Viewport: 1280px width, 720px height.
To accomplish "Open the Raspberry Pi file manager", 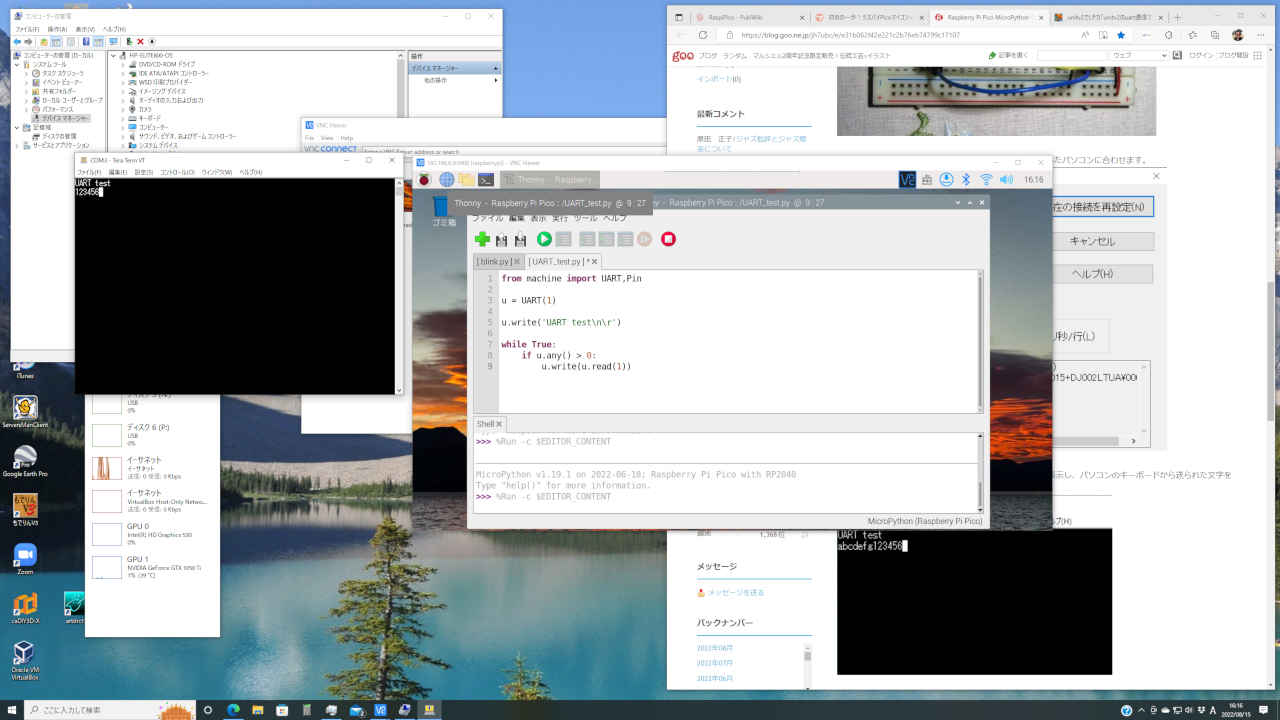I will coord(466,179).
